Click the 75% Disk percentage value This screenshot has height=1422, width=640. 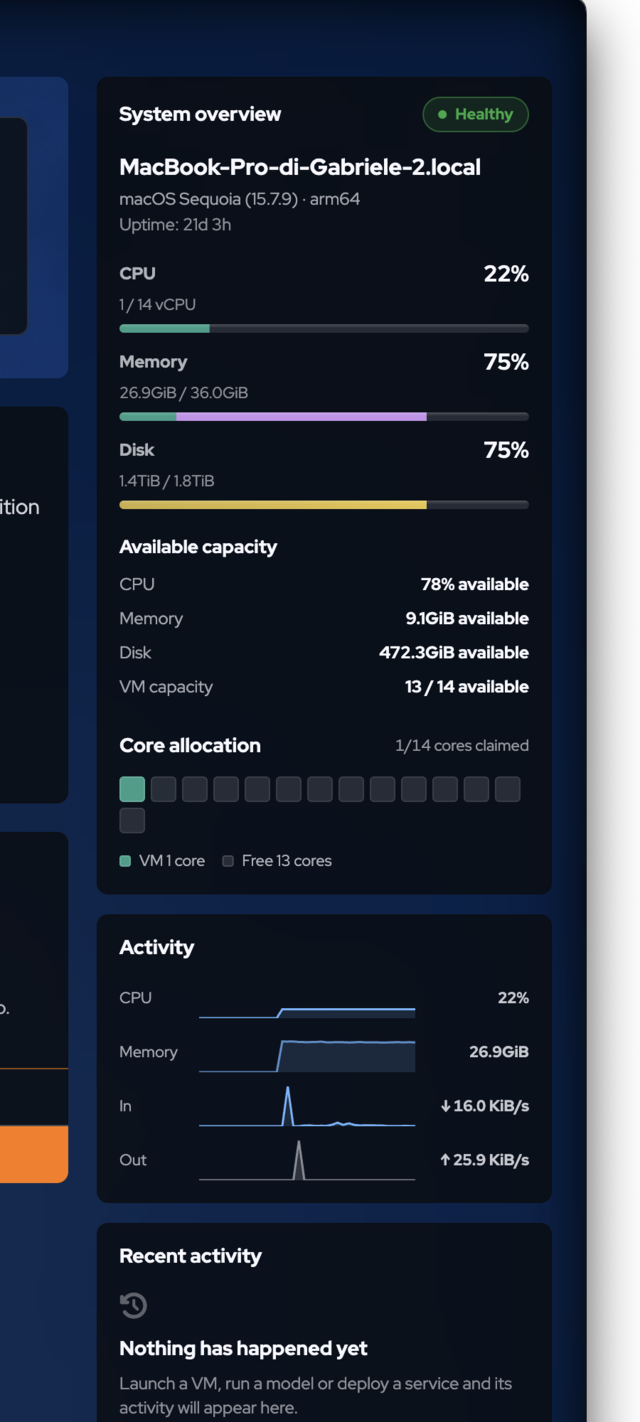coord(506,451)
